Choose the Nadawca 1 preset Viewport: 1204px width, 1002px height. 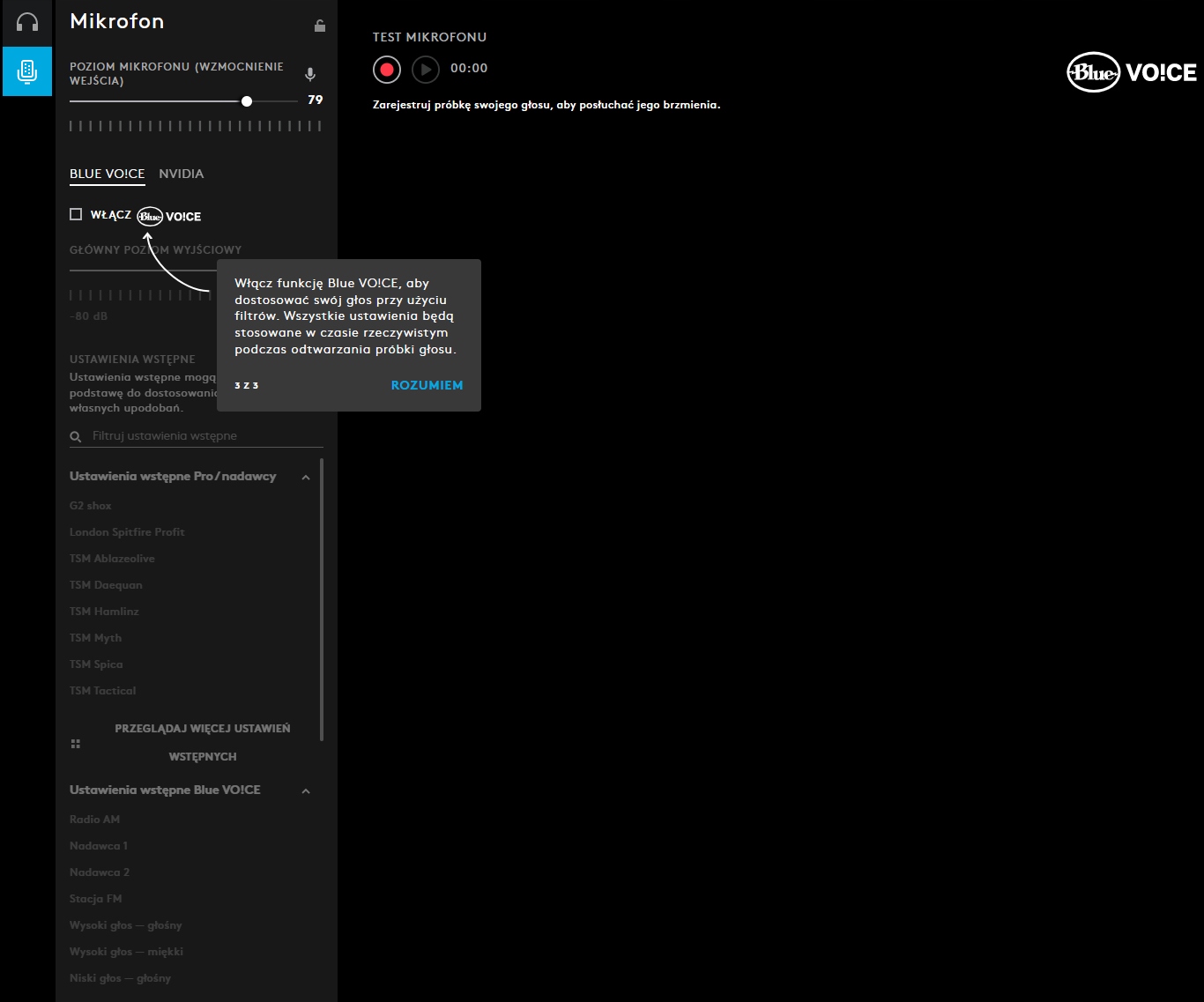coord(99,846)
